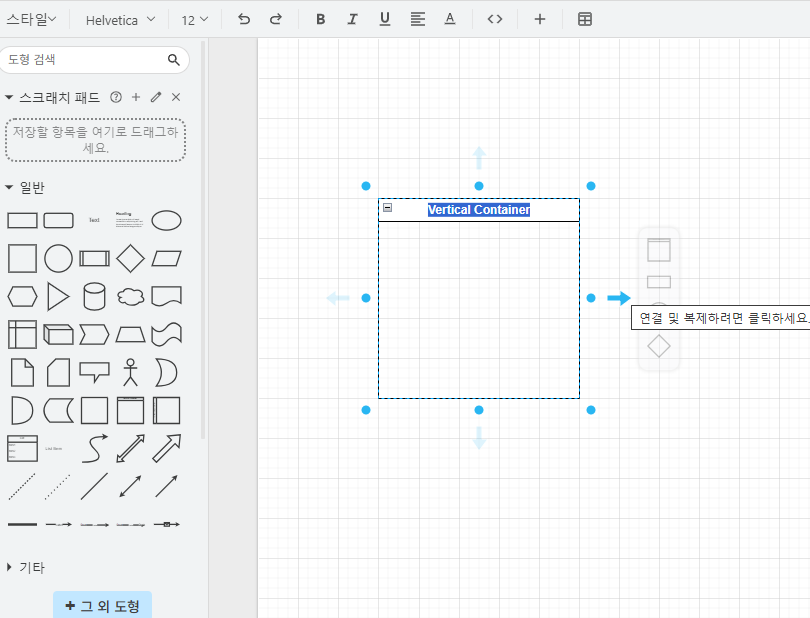Screen dimensions: 810x618
Task: Select the callout speech bubble shape
Action: [95, 373]
